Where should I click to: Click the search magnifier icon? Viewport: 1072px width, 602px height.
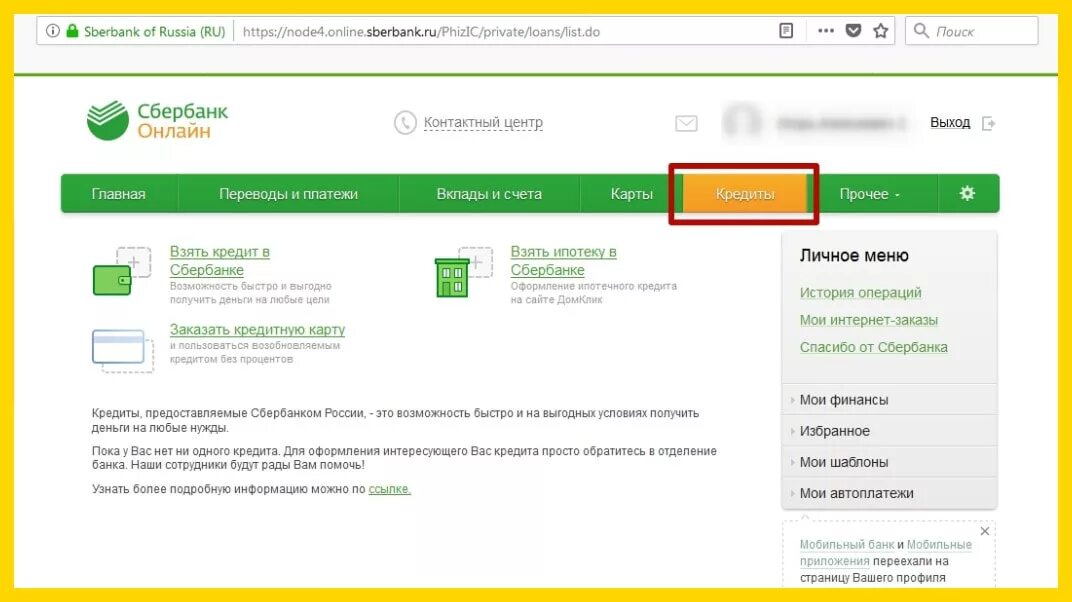(x=921, y=31)
